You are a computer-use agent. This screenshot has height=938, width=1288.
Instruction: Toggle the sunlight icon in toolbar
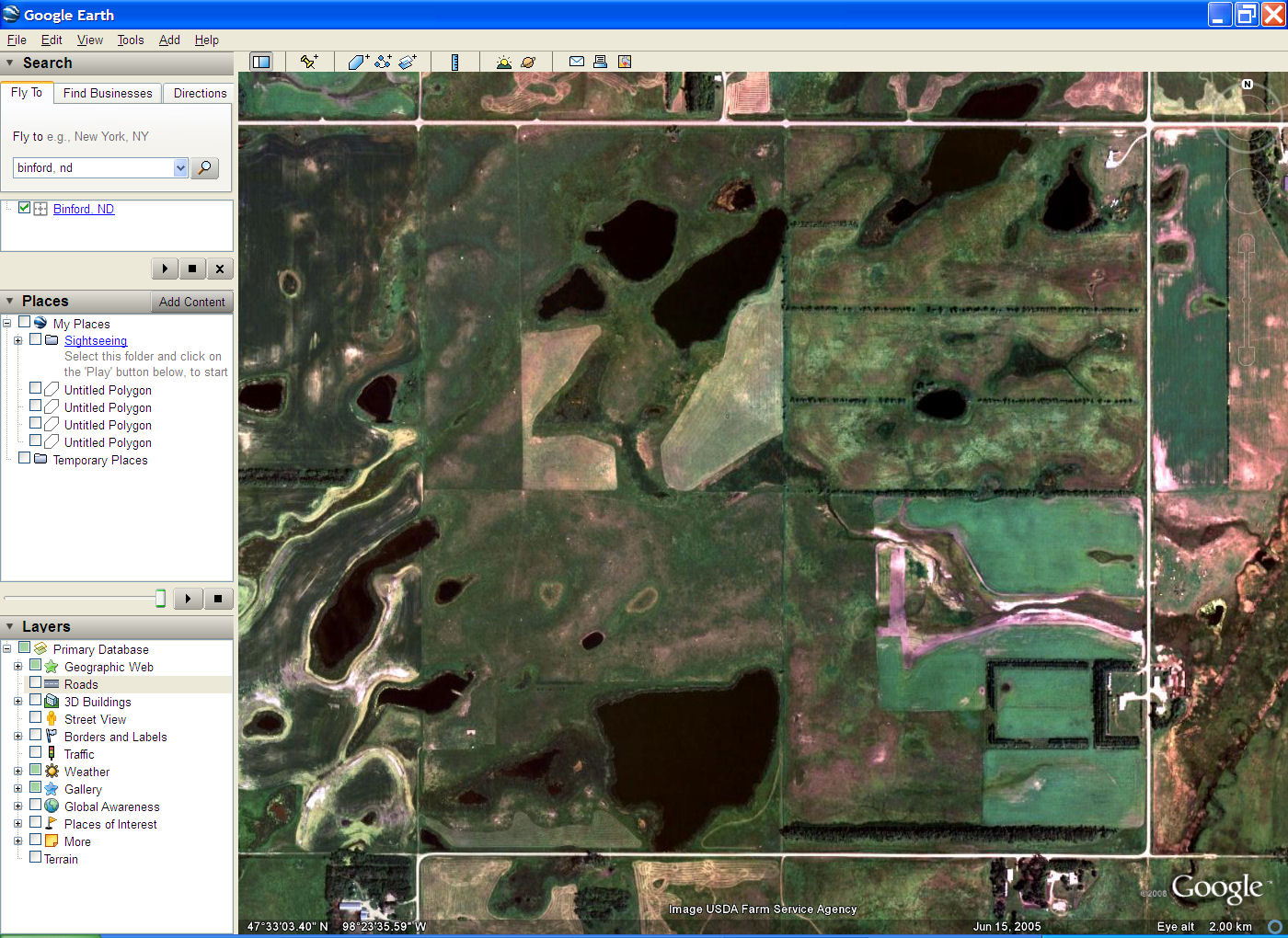(x=503, y=62)
